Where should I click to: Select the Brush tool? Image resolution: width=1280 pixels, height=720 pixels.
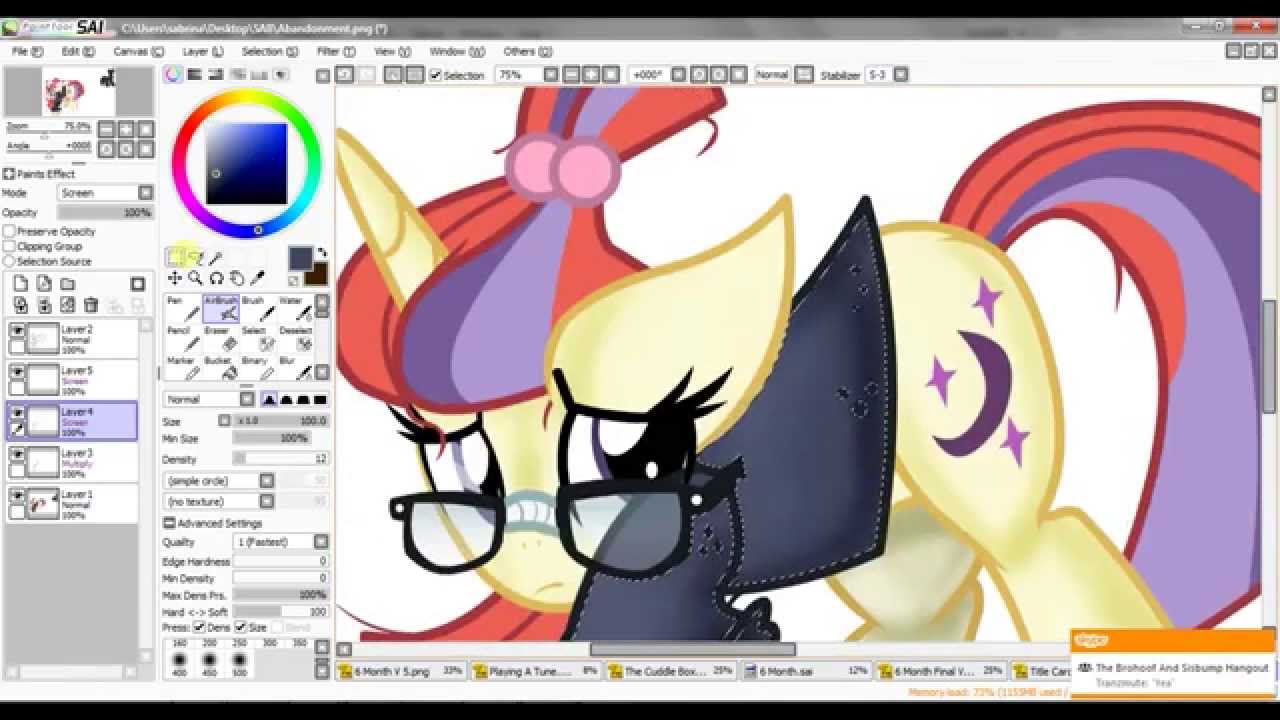[x=258, y=308]
